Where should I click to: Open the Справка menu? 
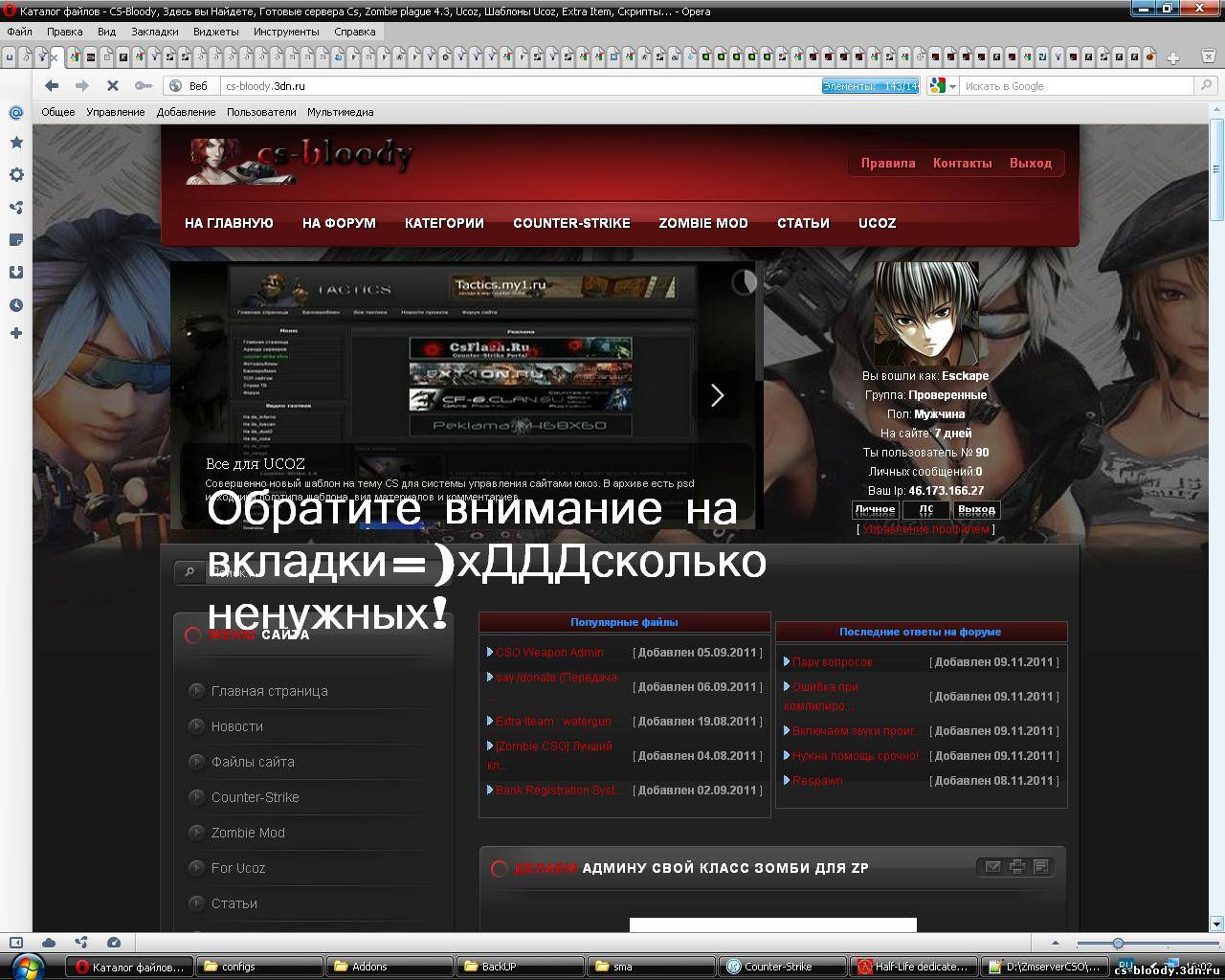click(x=355, y=32)
